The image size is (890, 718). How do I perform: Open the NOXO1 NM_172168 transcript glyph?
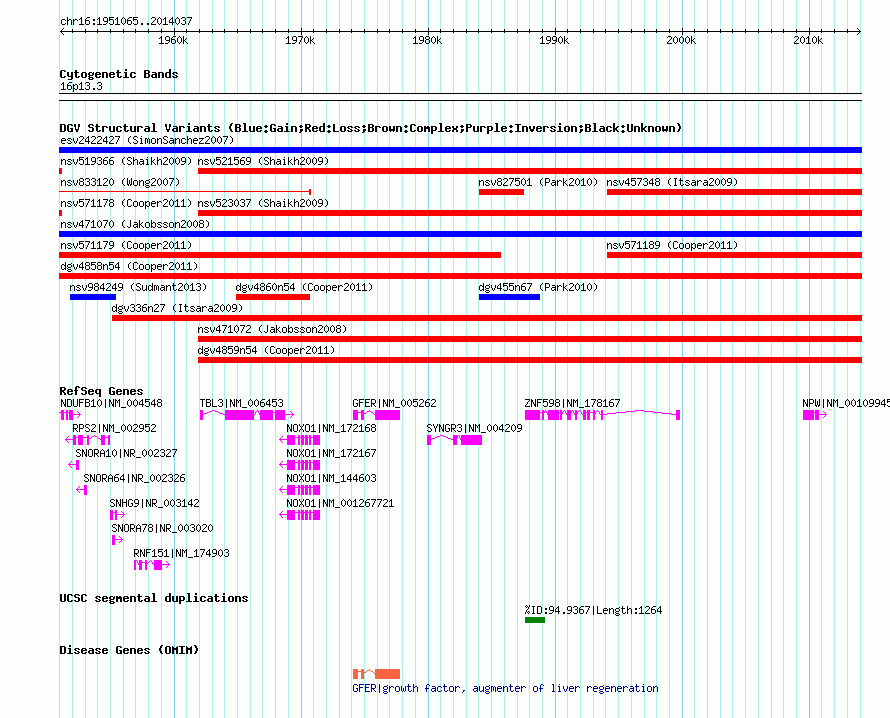click(300, 440)
